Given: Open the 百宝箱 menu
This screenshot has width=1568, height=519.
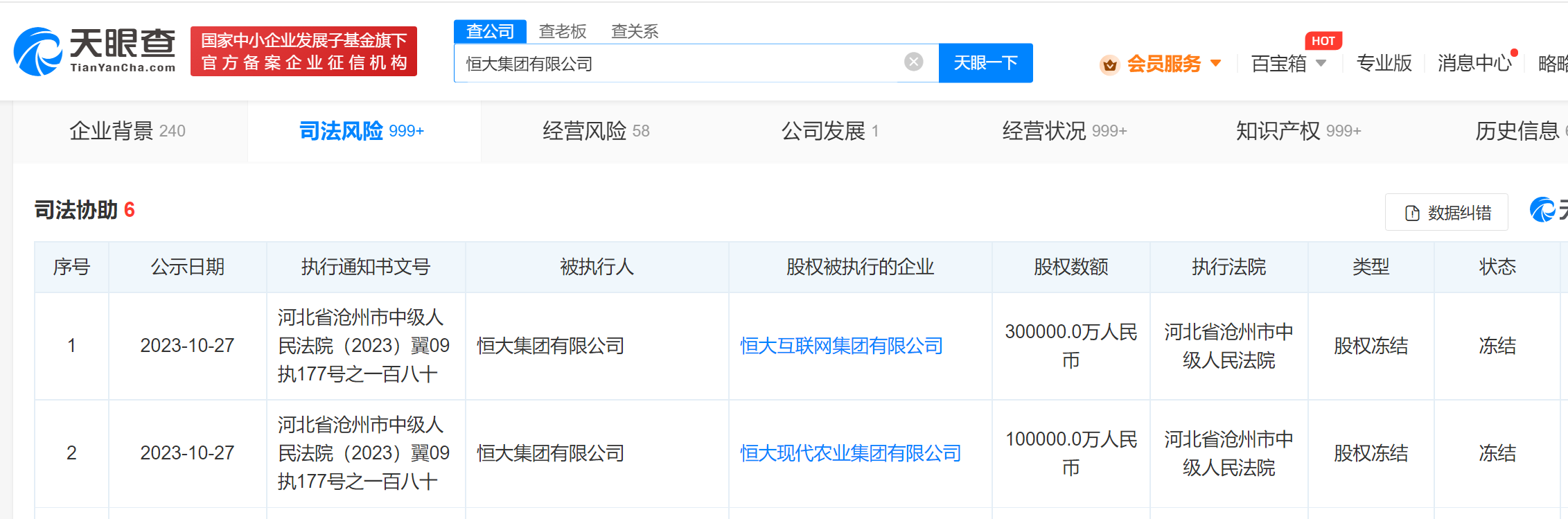Looking at the screenshot, I should (1278, 64).
